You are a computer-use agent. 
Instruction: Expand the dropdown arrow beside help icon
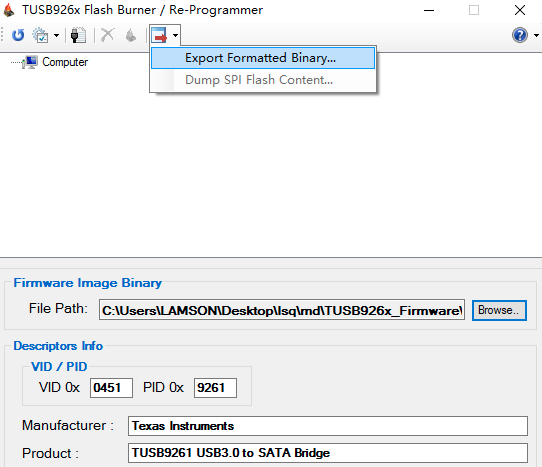536,35
